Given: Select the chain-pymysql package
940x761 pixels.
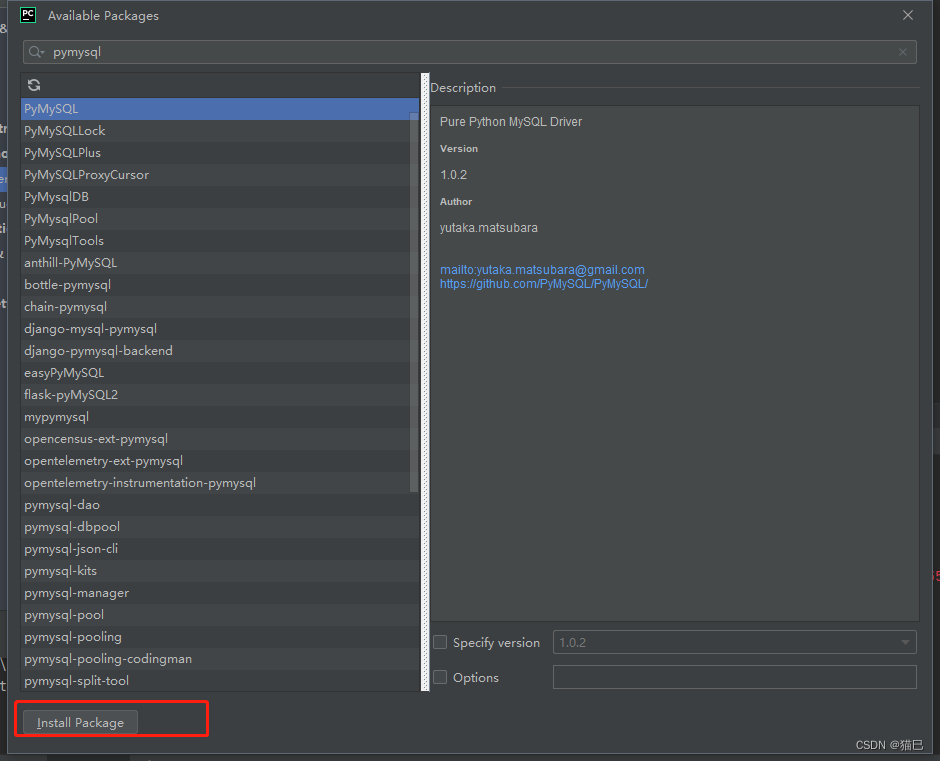Looking at the screenshot, I should pos(219,306).
